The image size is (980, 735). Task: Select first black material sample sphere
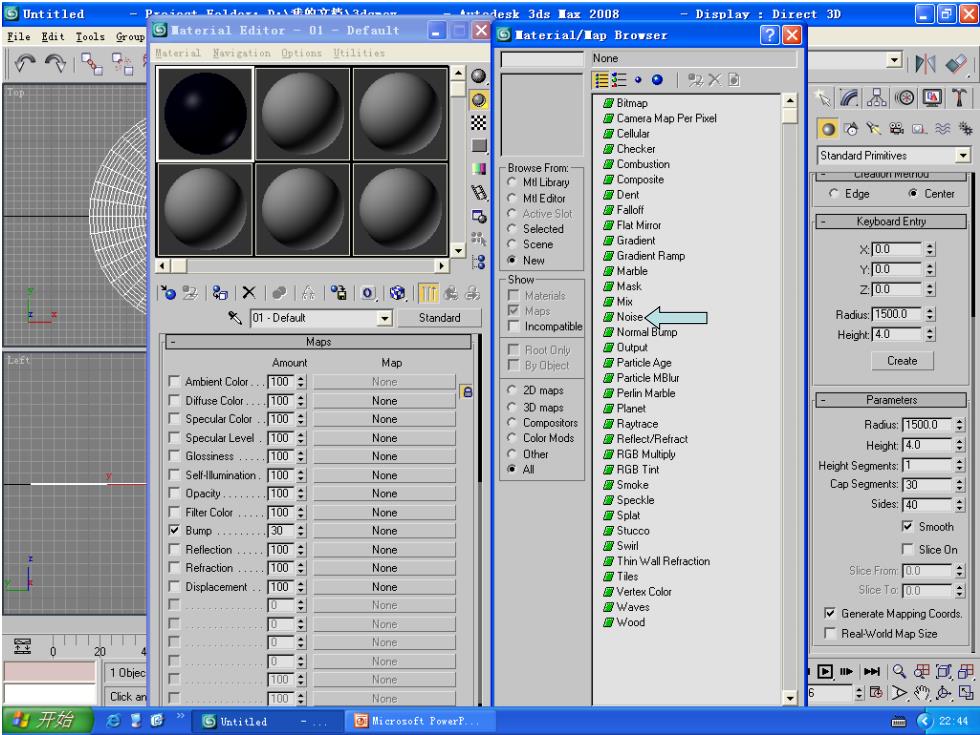[205, 113]
